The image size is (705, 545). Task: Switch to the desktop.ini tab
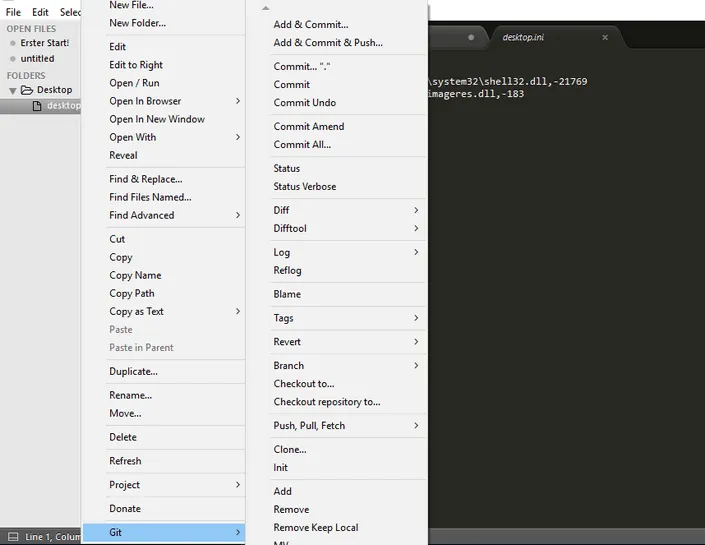coord(523,37)
